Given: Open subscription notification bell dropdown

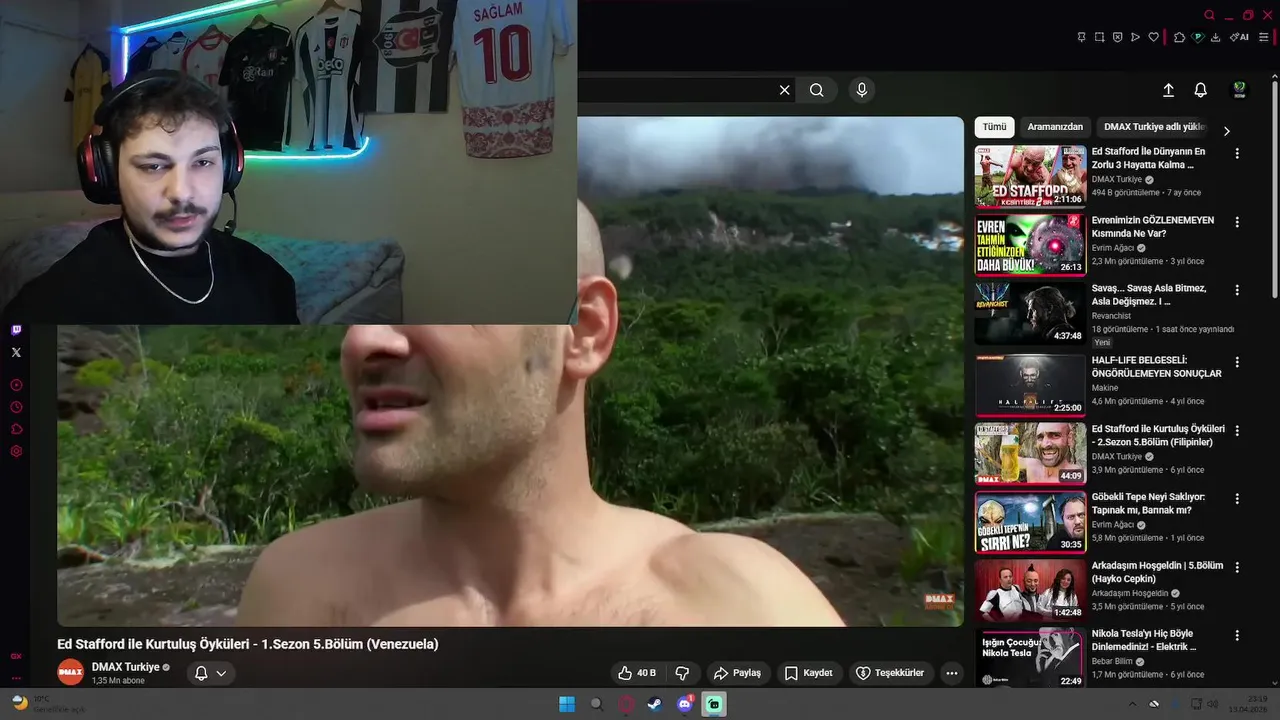Looking at the screenshot, I should 210,673.
